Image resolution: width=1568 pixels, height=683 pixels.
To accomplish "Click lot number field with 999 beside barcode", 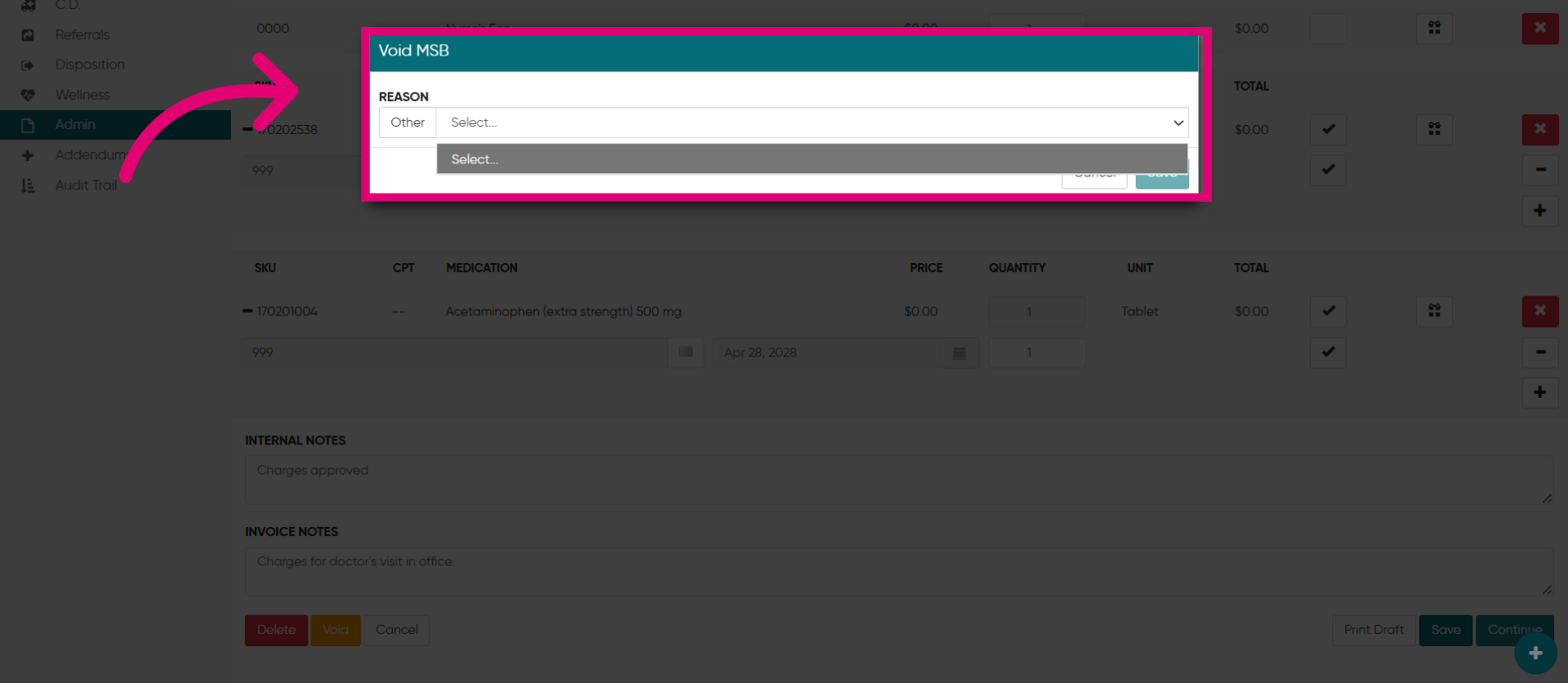I will 455,352.
